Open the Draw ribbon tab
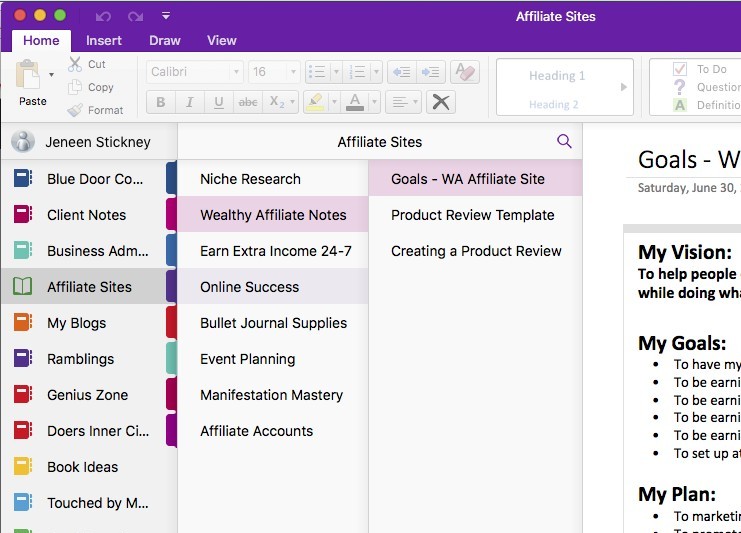This screenshot has height=533, width=741. coord(164,41)
